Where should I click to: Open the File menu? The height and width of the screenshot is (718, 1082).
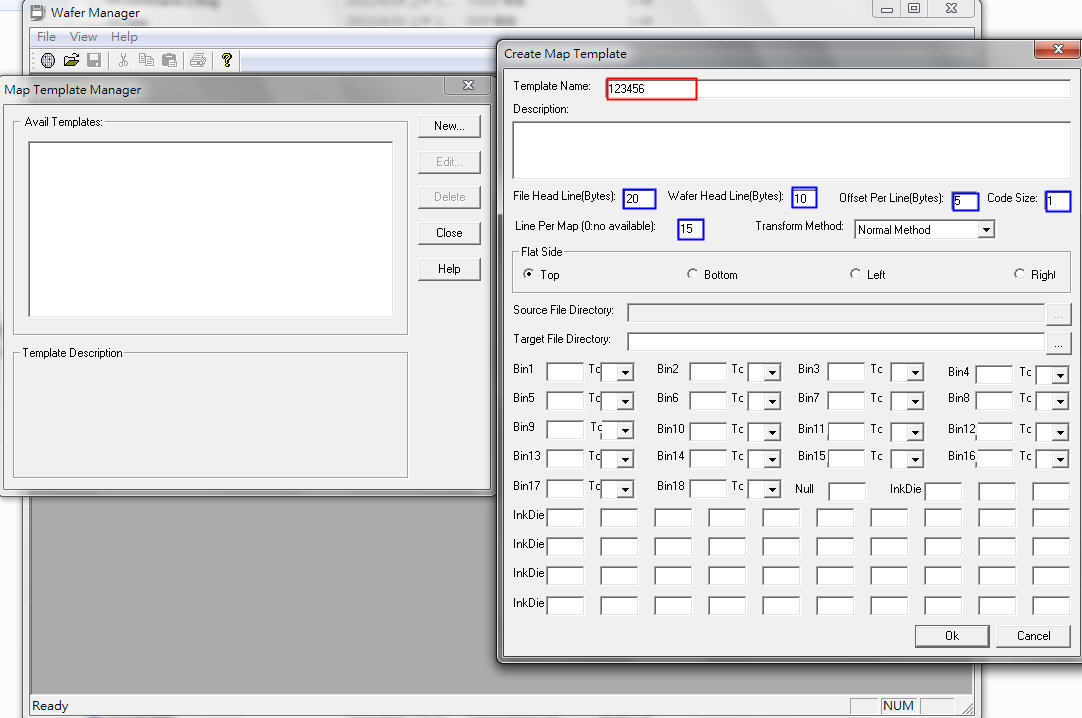click(x=46, y=37)
